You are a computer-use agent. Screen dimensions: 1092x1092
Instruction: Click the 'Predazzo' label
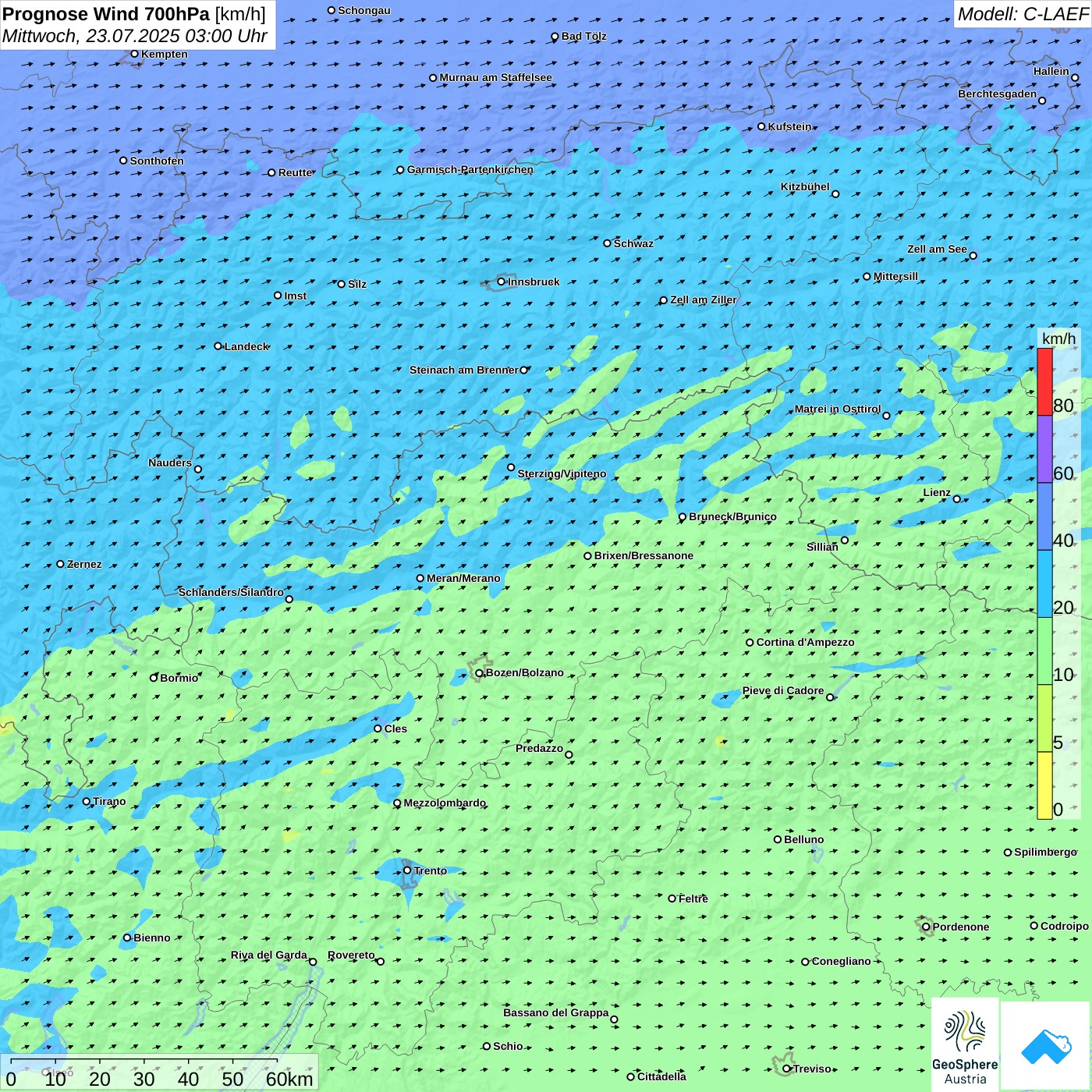540,748
